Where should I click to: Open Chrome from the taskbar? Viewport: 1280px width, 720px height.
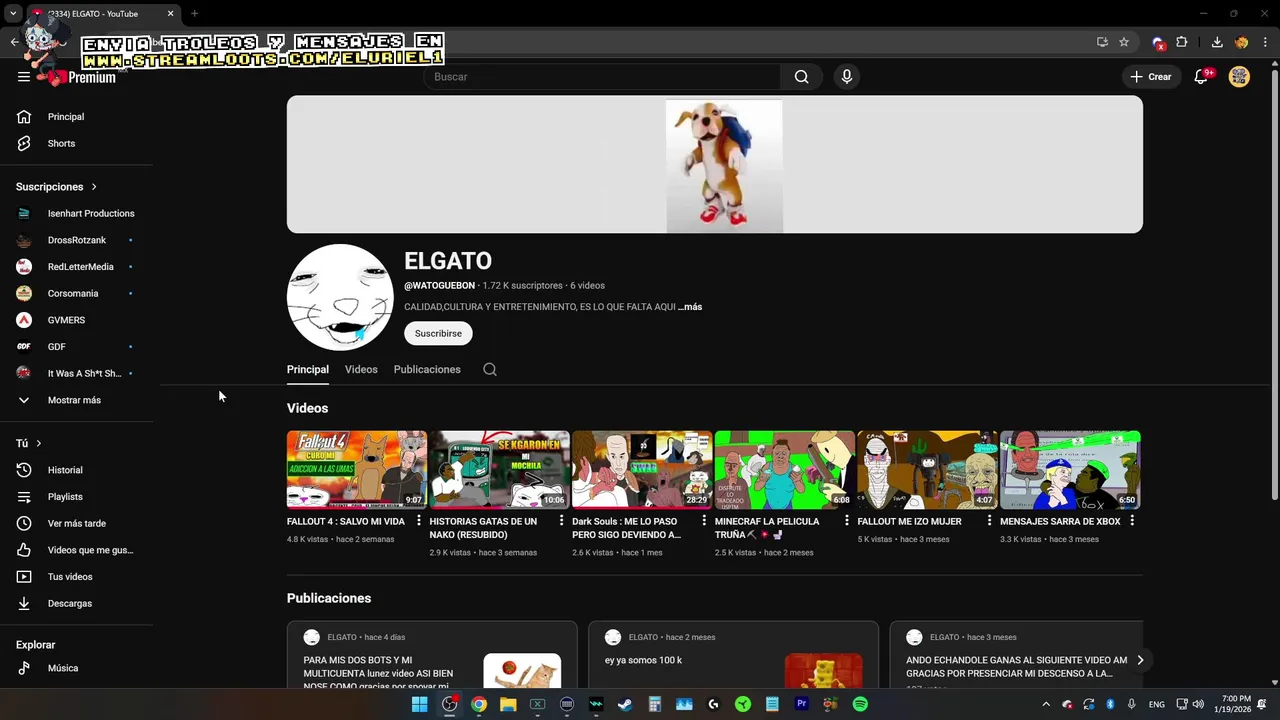(479, 704)
